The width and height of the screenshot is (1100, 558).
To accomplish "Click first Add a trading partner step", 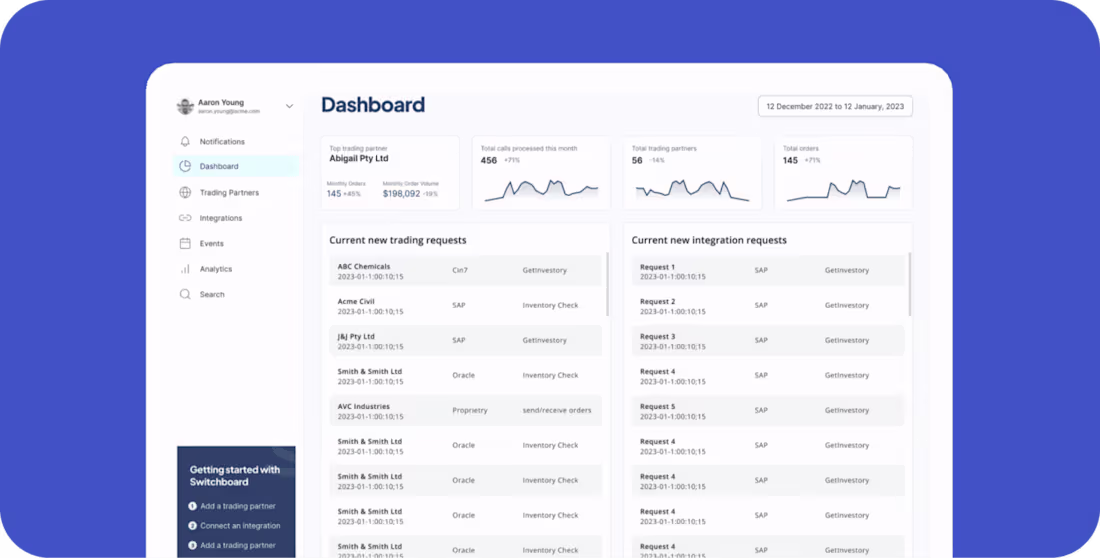I will point(232,506).
